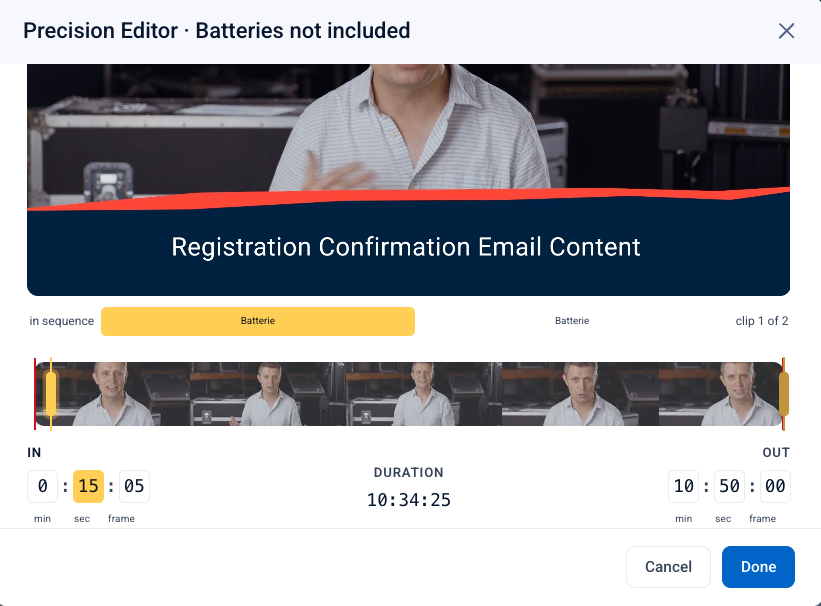Confirm changes with the Done button
The image size is (821, 606).
(x=758, y=567)
